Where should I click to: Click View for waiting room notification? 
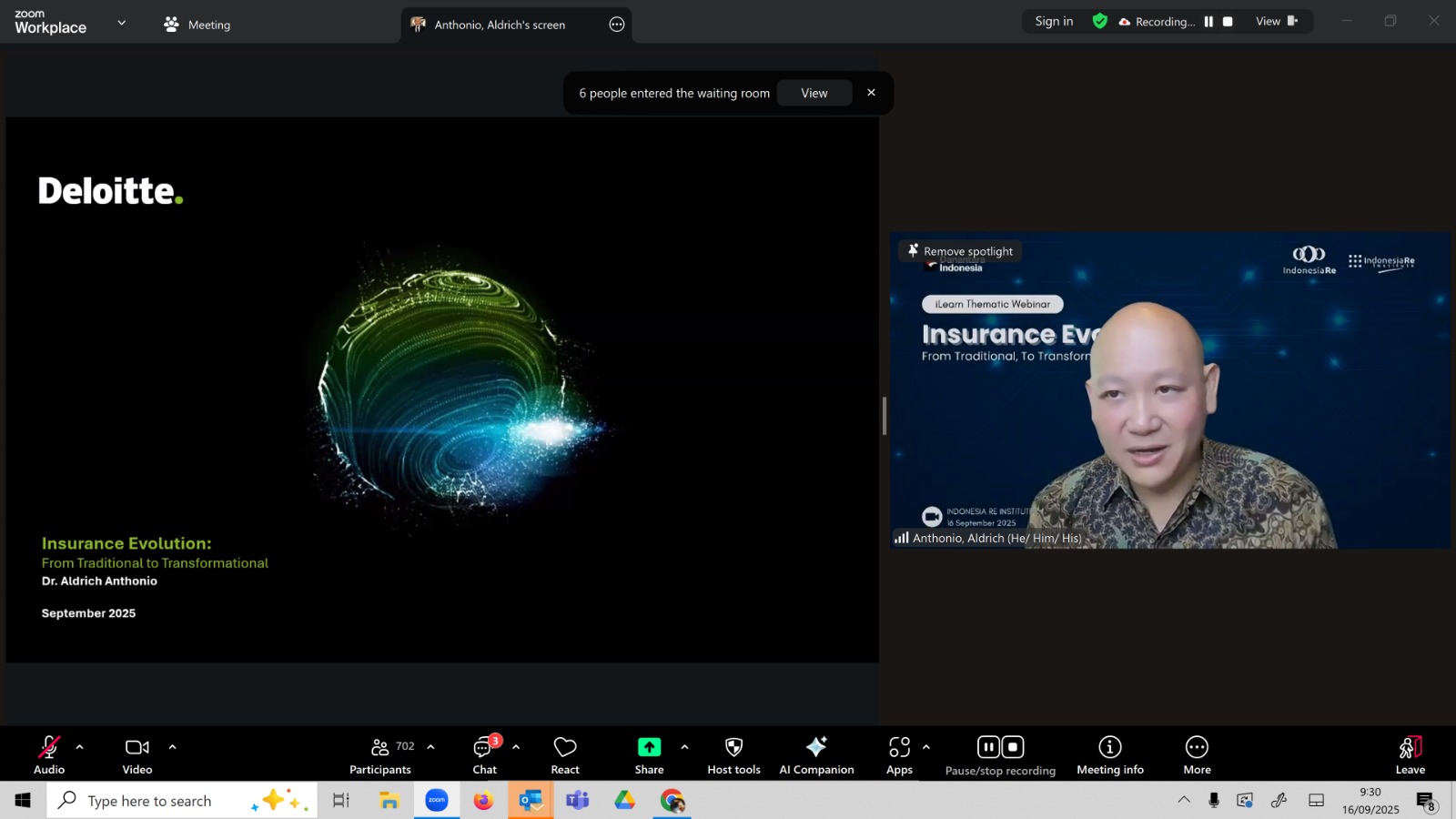pos(814,93)
